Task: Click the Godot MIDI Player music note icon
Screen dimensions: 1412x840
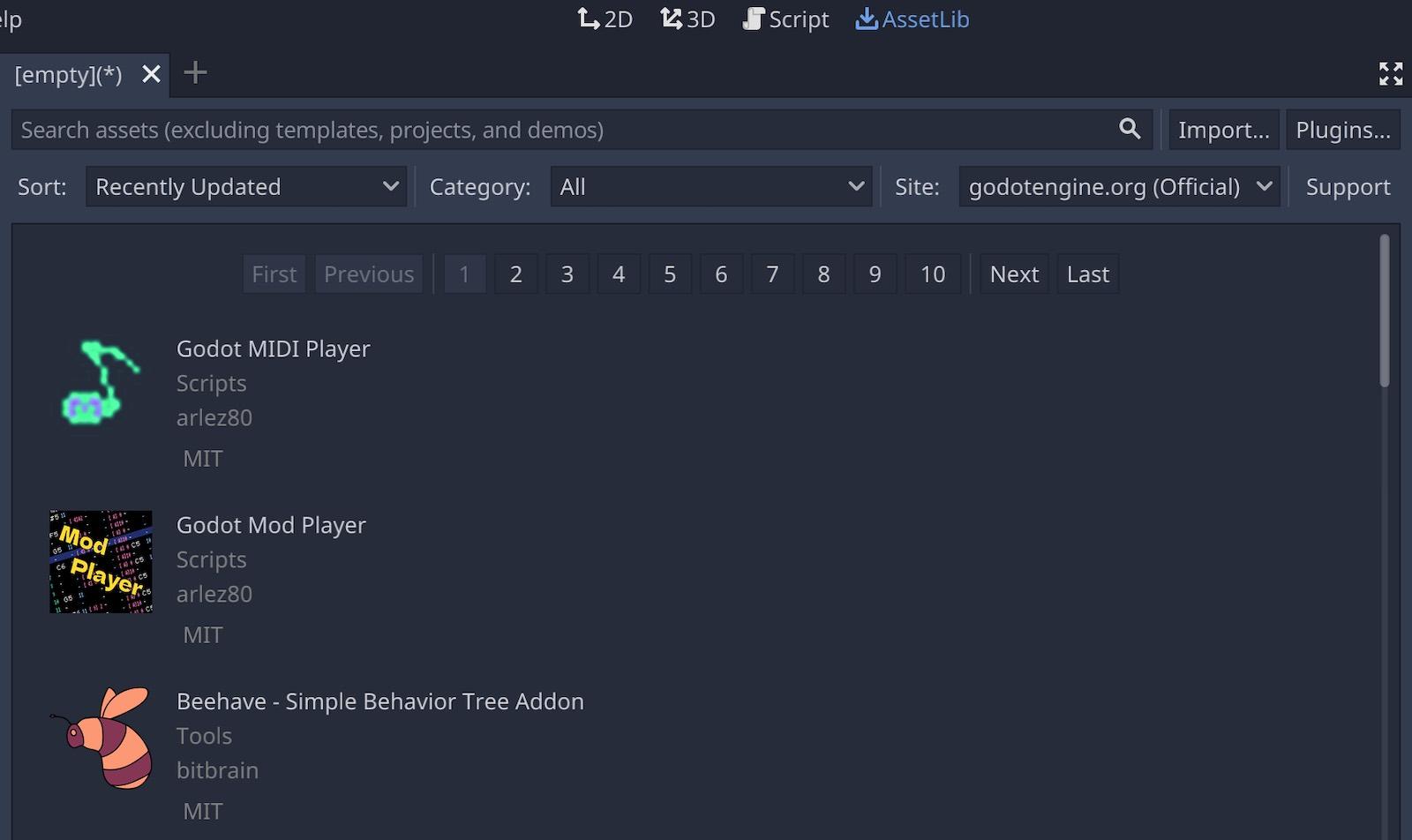Action: [x=101, y=384]
